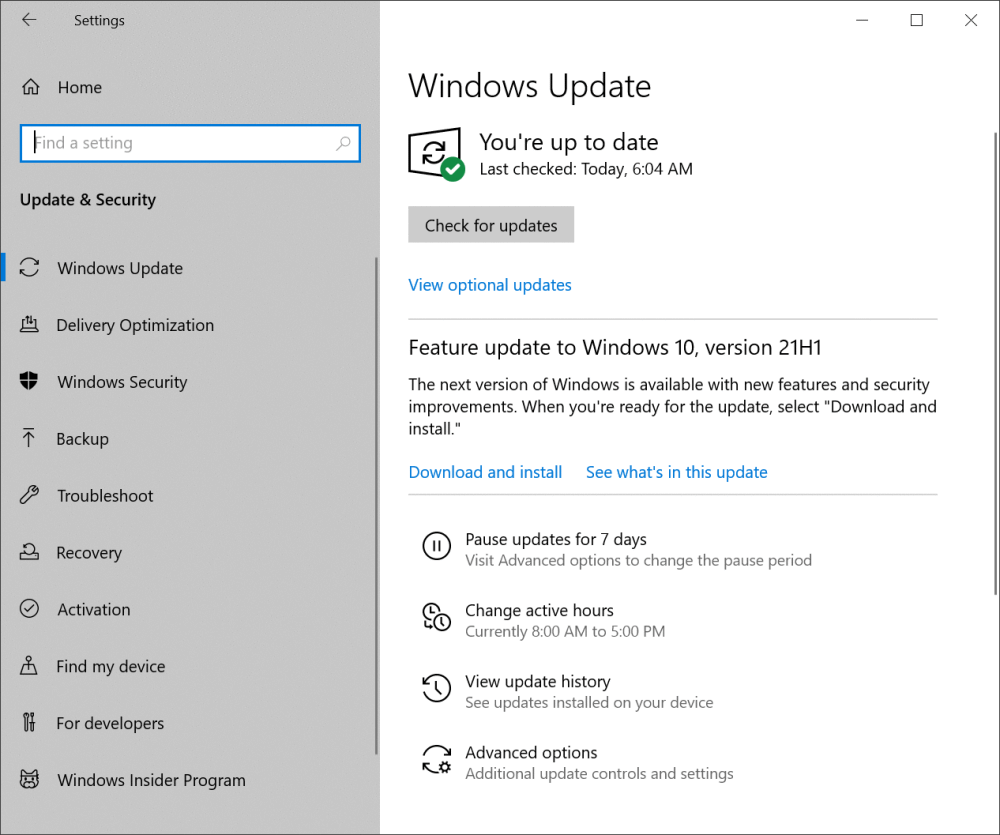Focus the Find a setting search box
Screen dimensions: 1000x835
(190, 143)
